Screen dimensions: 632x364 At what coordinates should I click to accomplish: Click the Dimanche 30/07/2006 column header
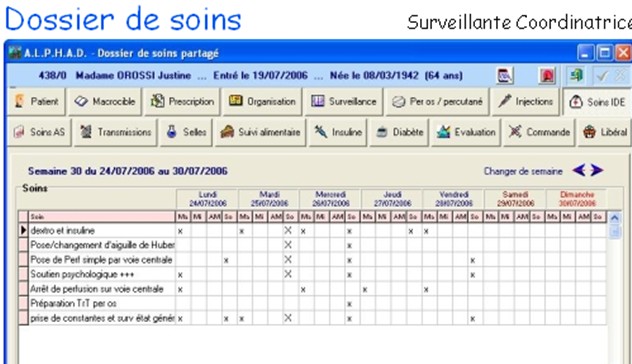point(577,199)
